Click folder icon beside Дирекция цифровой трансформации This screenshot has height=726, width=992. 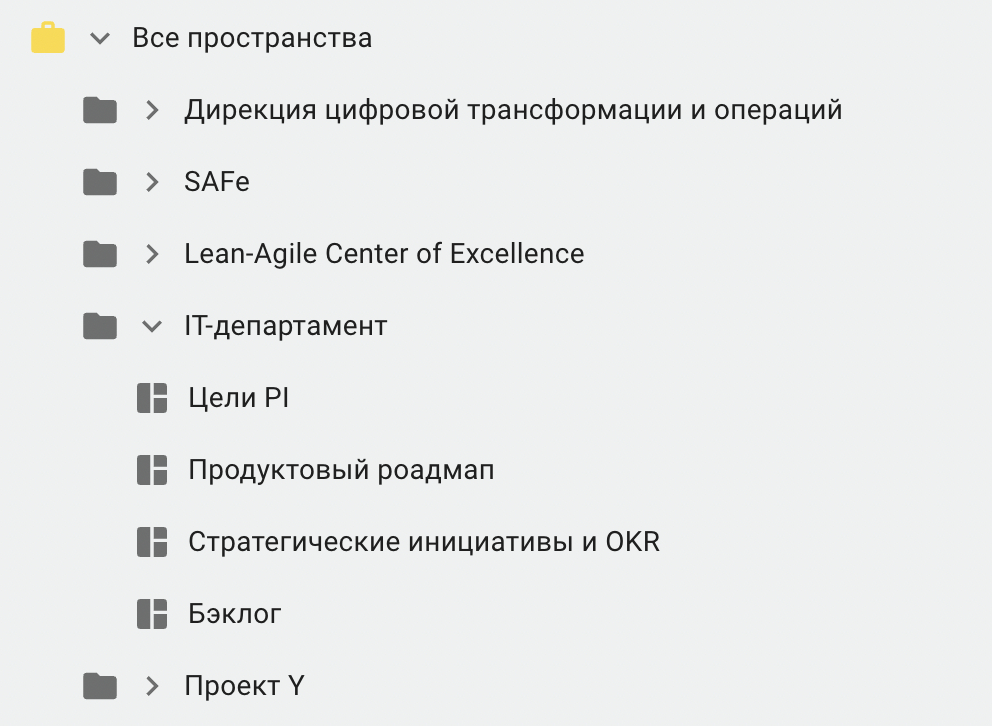pyautogui.click(x=100, y=110)
